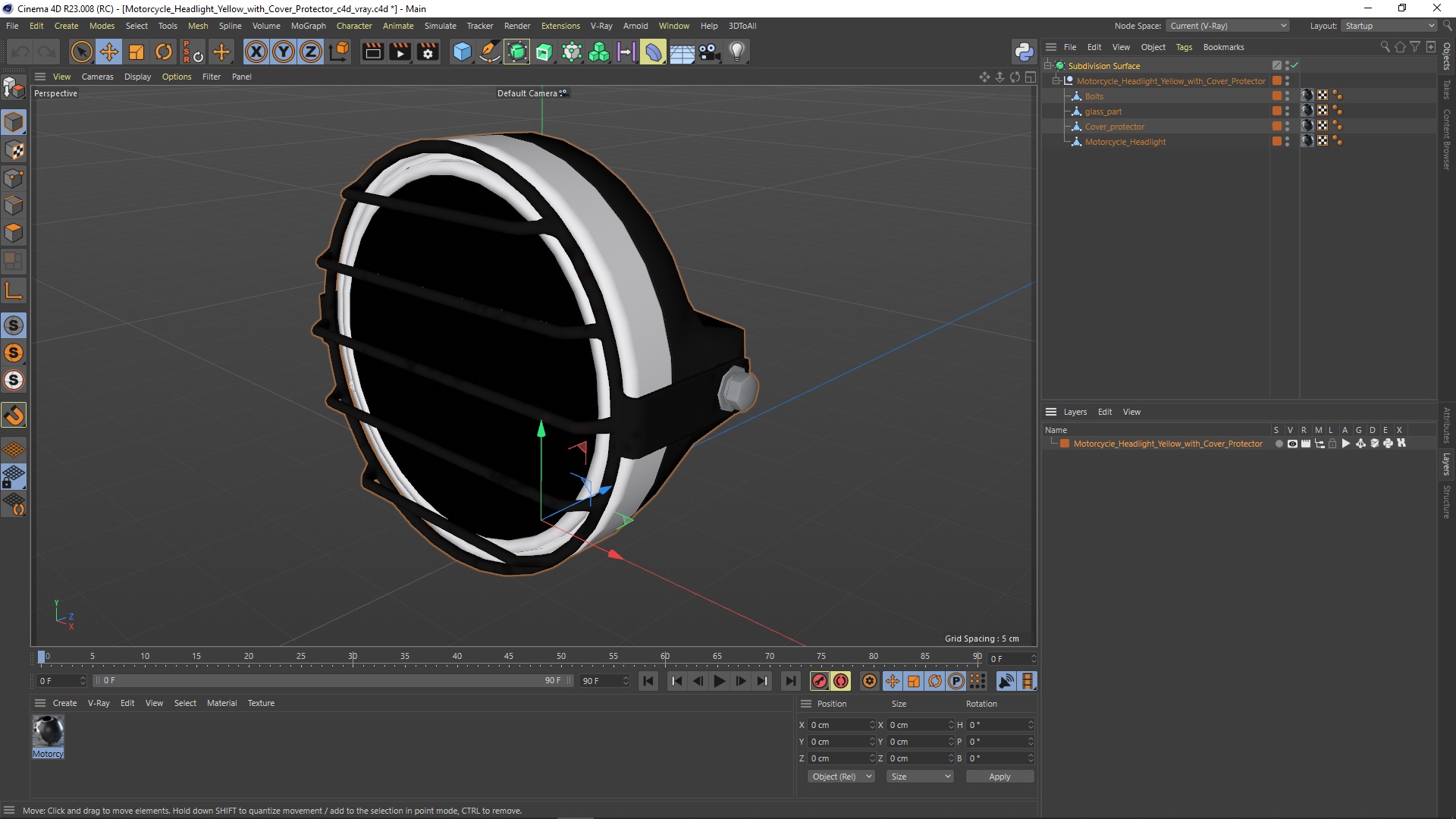Open the Node Space dropdown

point(1227,26)
